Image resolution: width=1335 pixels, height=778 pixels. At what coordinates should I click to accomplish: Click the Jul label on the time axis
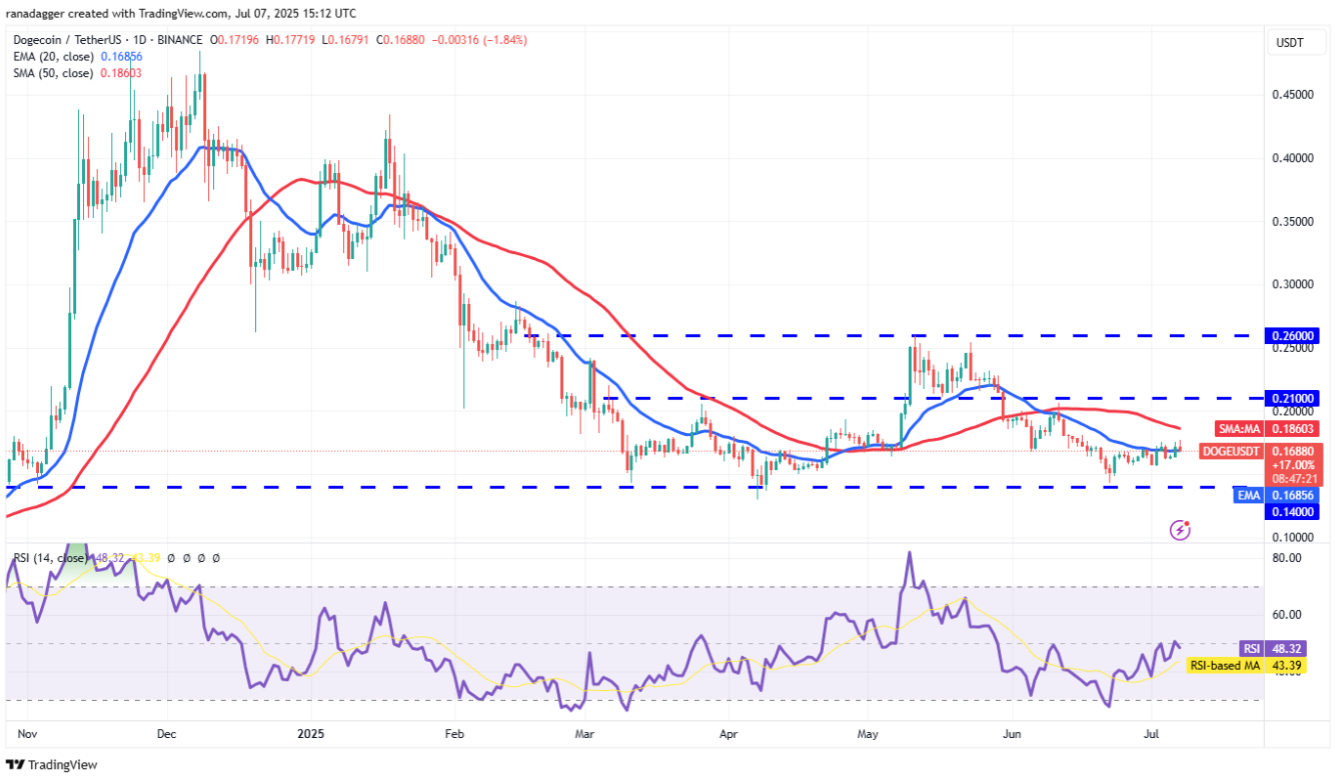point(1153,733)
